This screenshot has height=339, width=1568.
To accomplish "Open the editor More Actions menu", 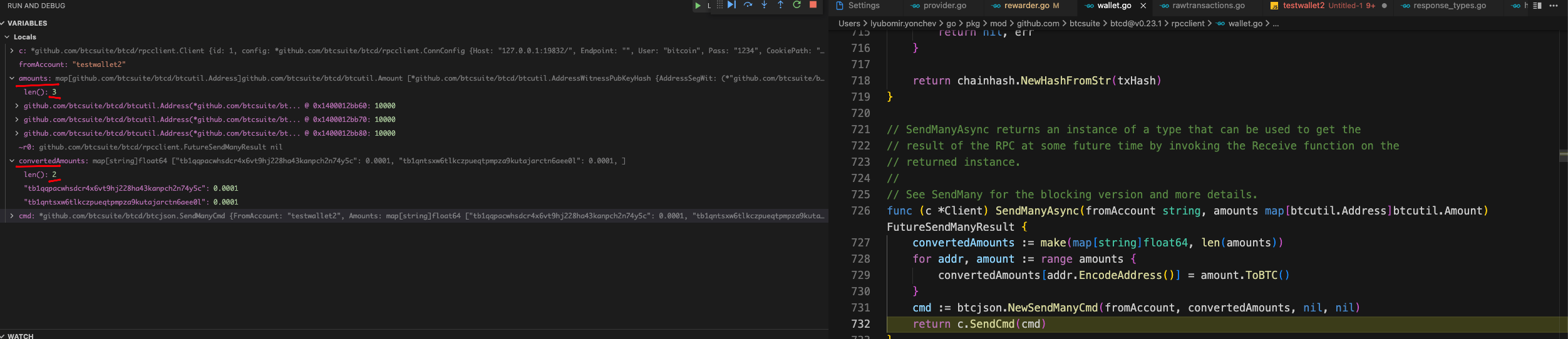I will click(x=1554, y=6).
